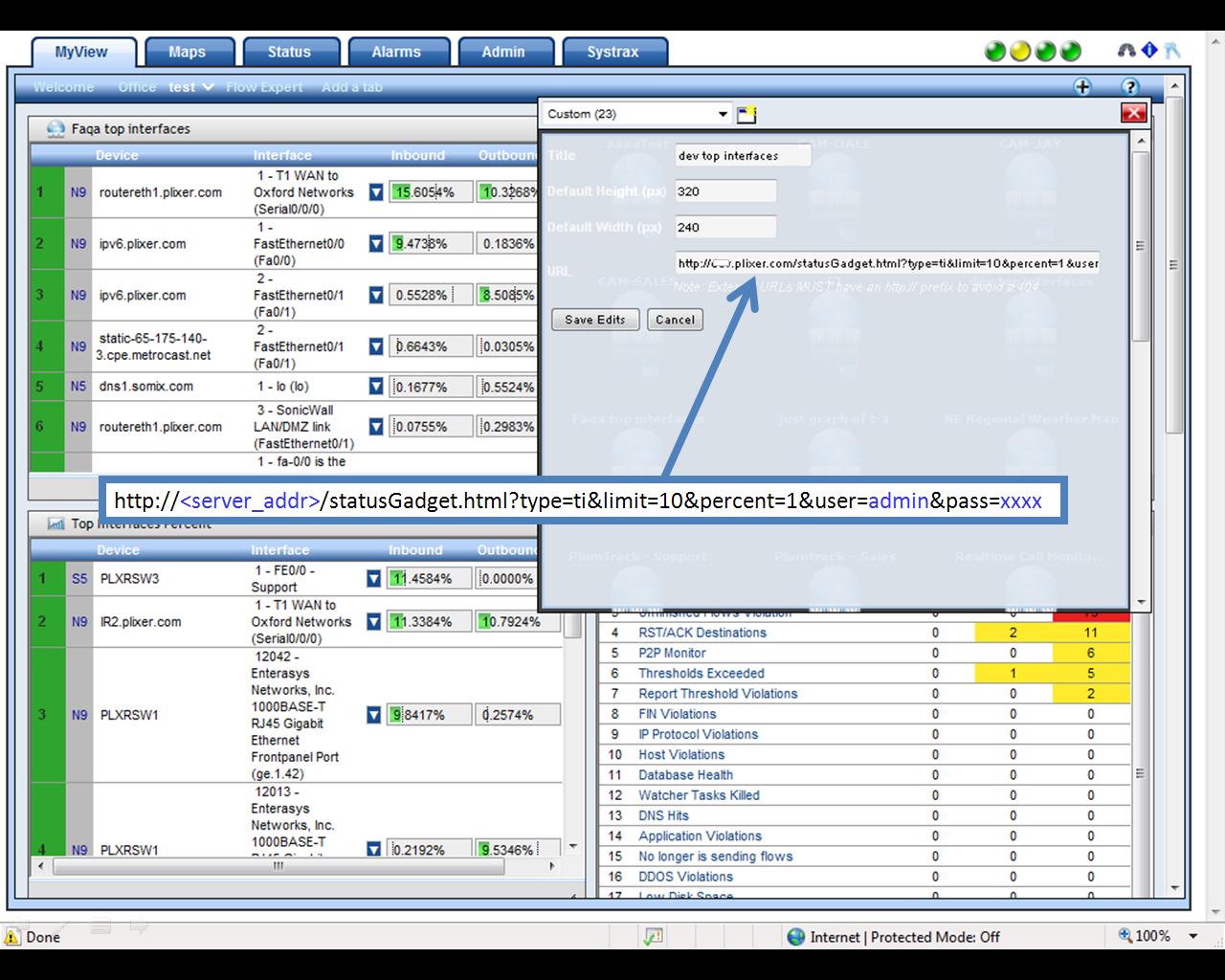Open the Custom (23) gadget dropdown

click(637, 114)
